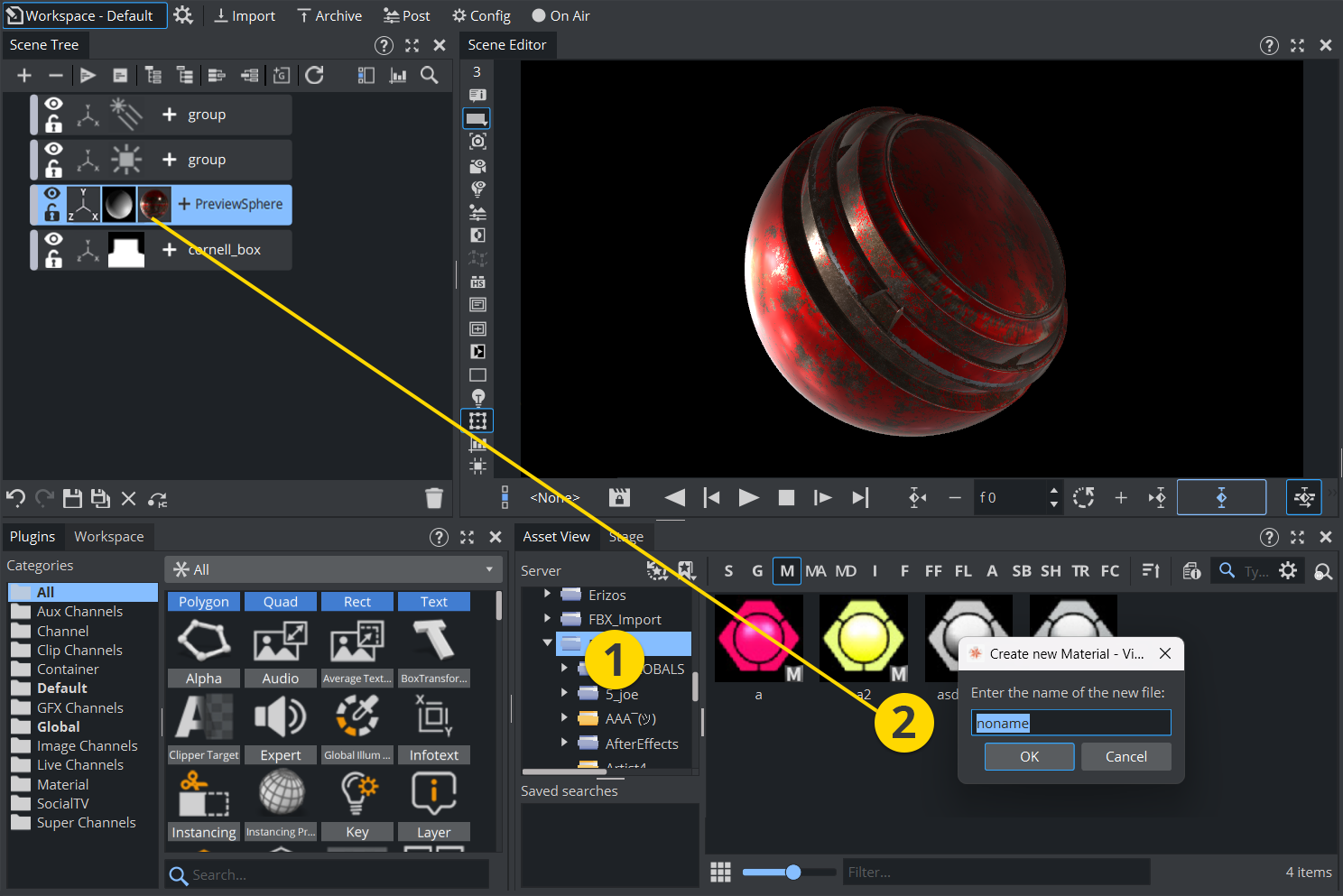
Task: Switch to the Workspace tab
Action: 108,536
